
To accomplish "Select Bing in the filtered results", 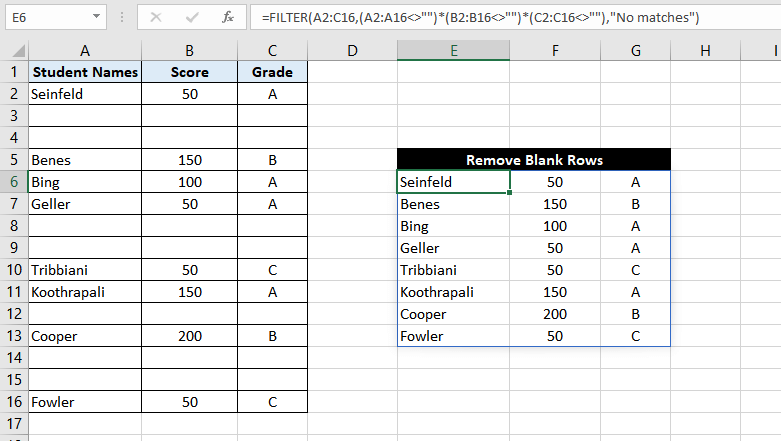I will [x=453, y=226].
